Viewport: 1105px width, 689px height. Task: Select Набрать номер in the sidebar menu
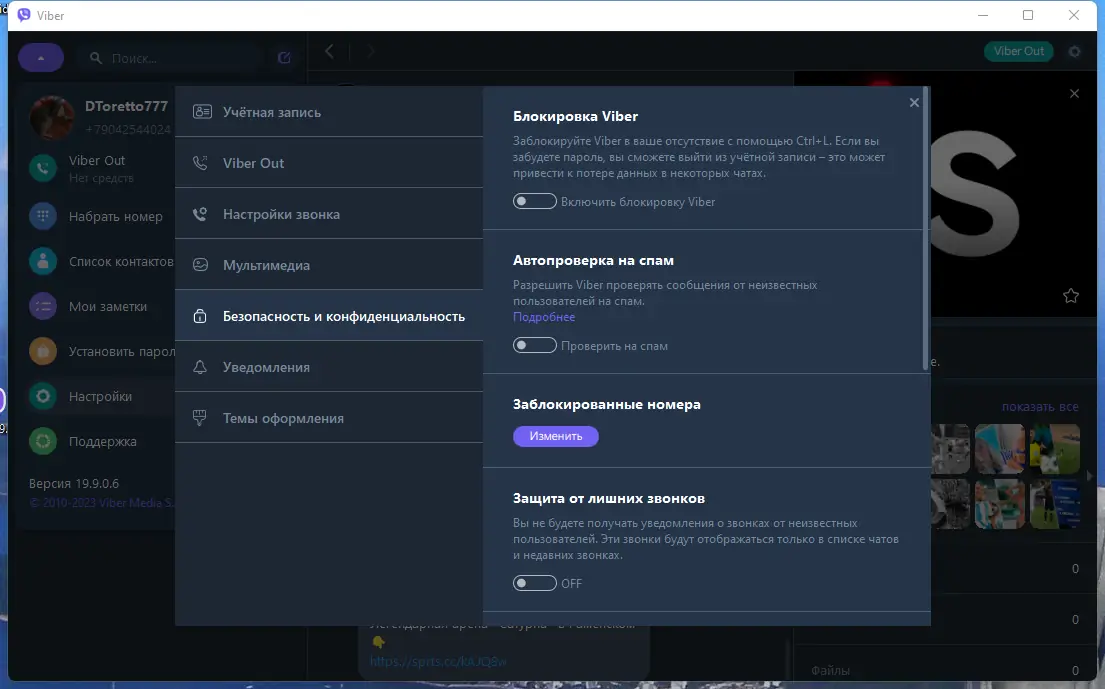[116, 216]
